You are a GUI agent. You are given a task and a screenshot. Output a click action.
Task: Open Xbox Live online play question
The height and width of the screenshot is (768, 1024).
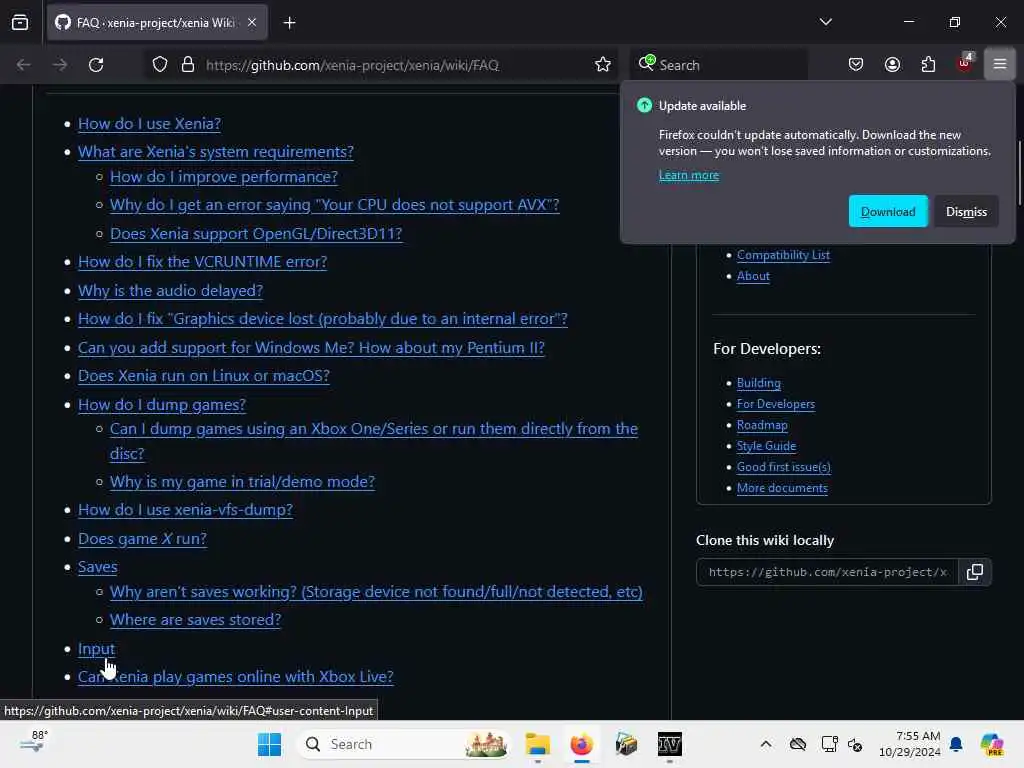(236, 676)
